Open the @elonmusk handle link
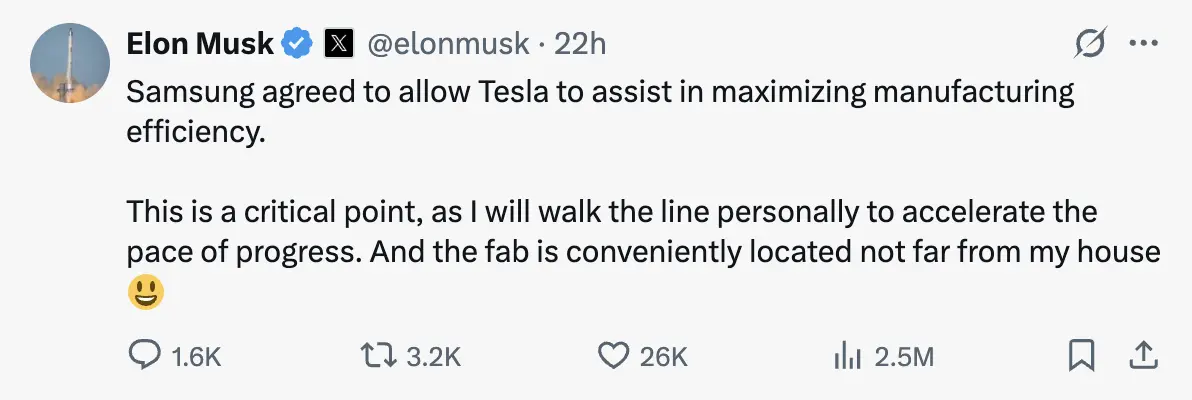1192x400 pixels. 449,43
